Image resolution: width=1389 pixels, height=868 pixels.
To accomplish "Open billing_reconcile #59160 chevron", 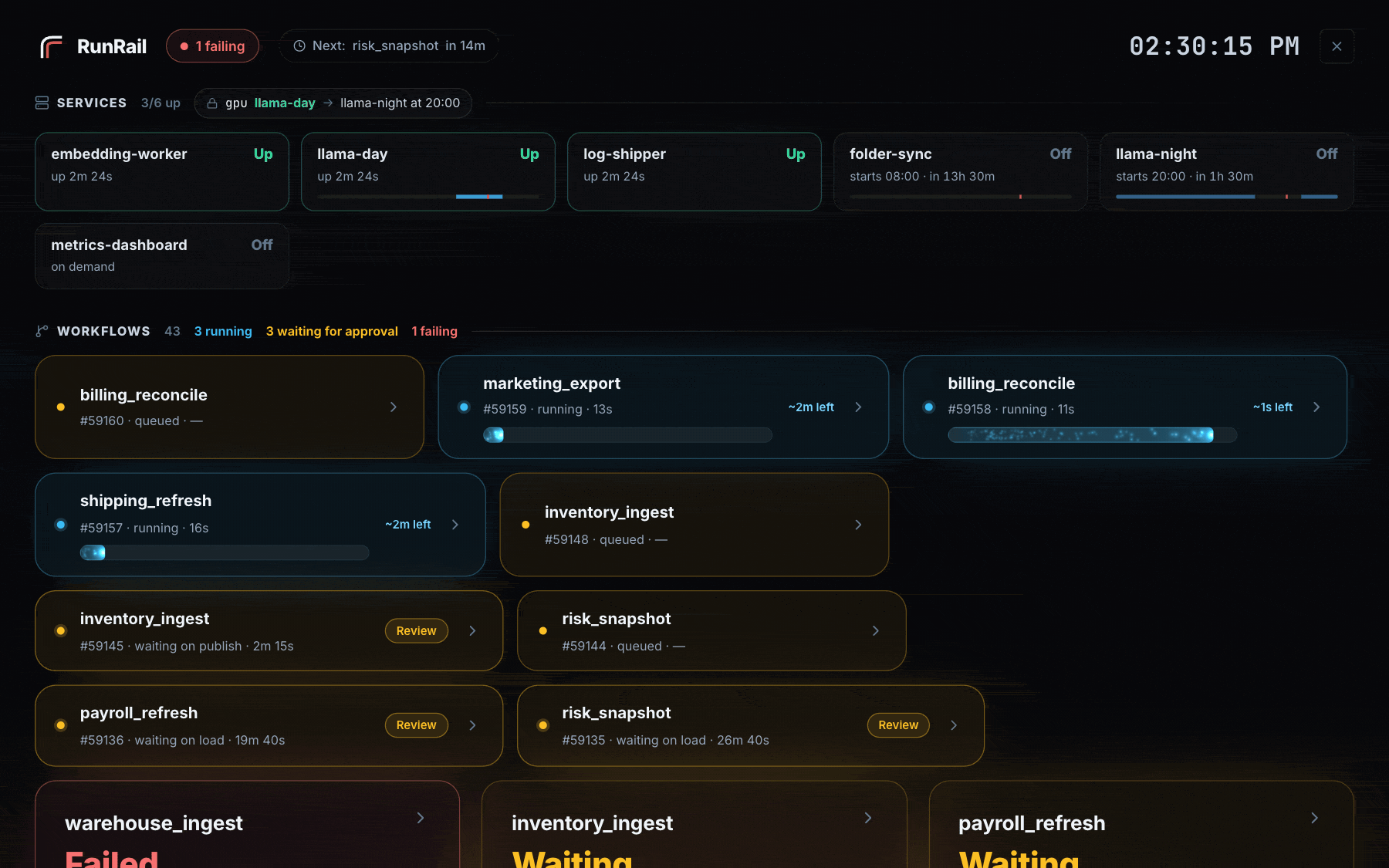I will point(394,407).
